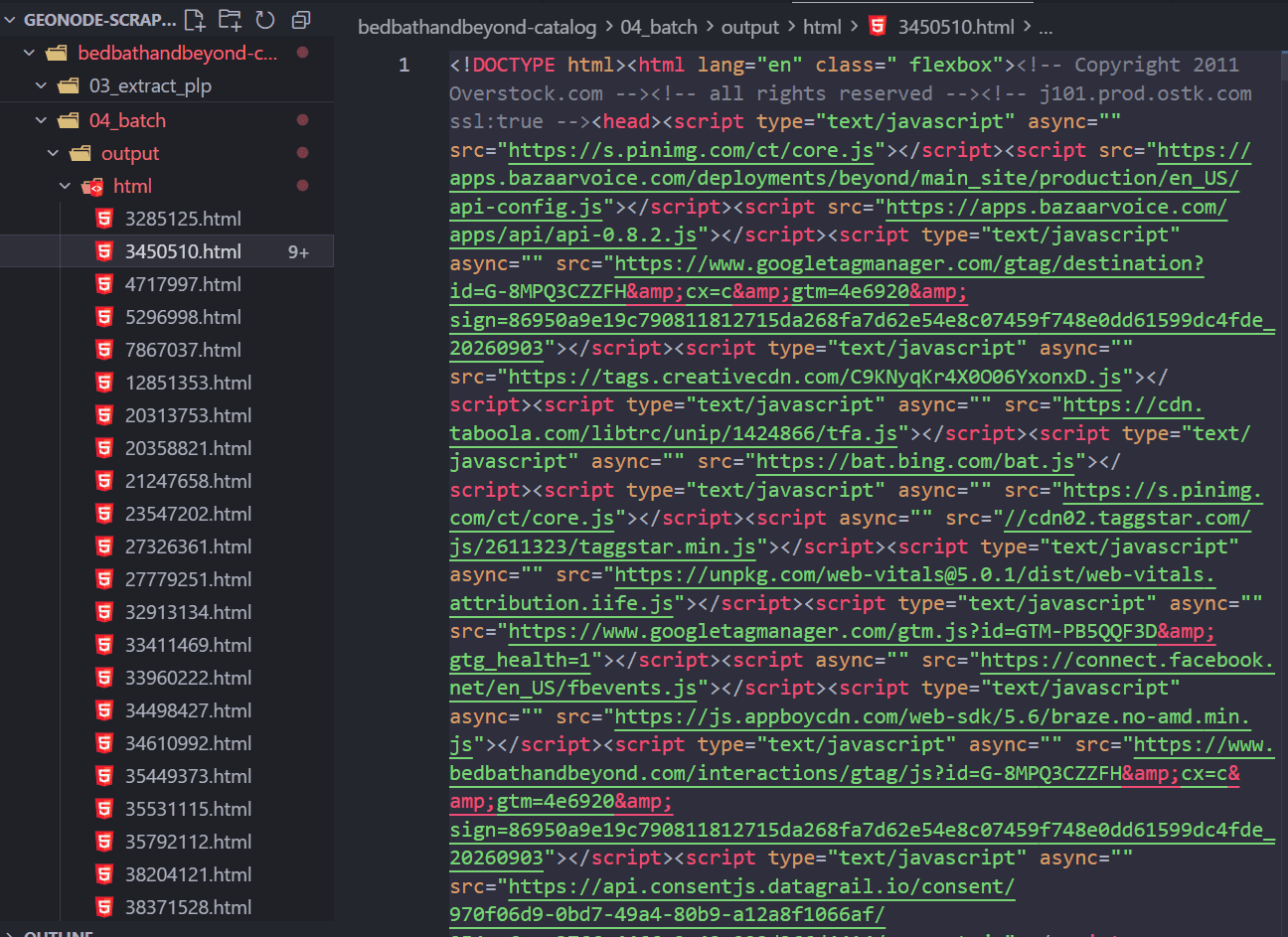The height and width of the screenshot is (937, 1288).
Task: Click the modified dot beside 04_batch
Action: (302, 120)
